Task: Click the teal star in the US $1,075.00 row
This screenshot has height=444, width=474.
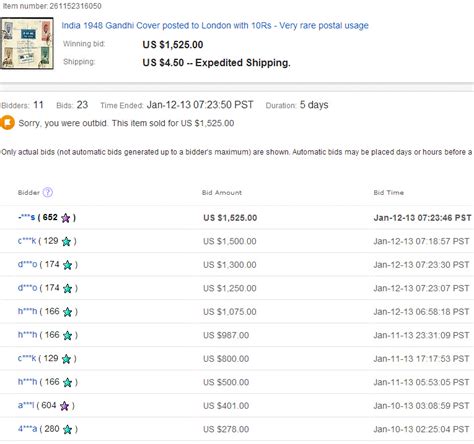Action: coord(67,312)
